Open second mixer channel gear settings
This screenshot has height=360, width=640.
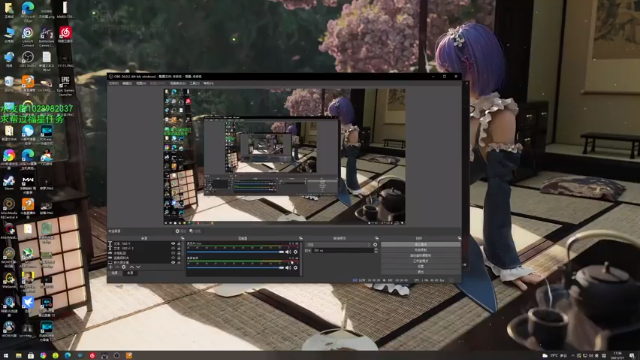point(296,268)
